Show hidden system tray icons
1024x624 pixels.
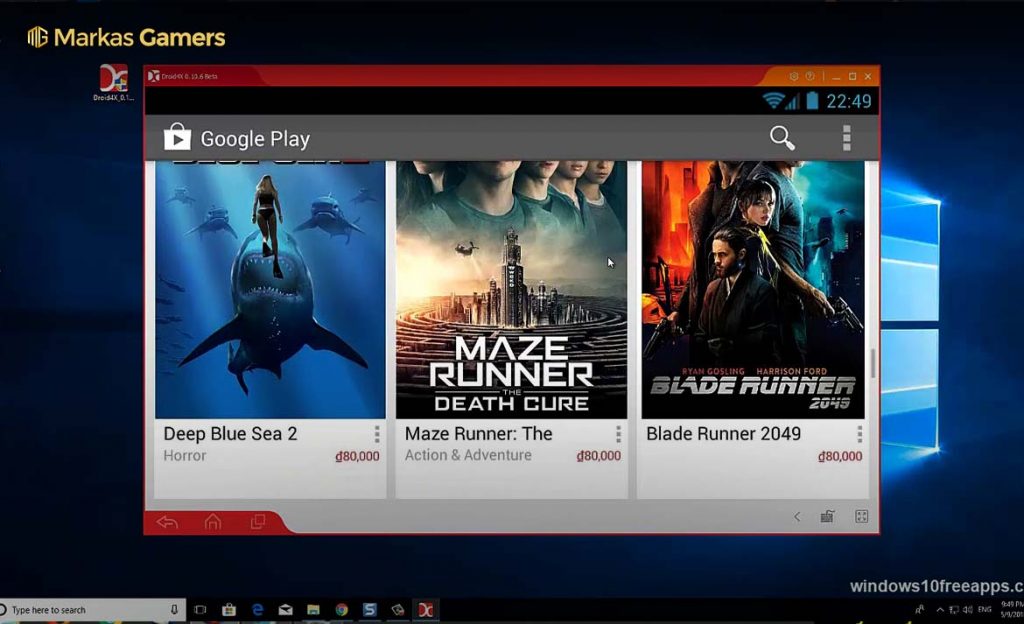click(x=940, y=610)
